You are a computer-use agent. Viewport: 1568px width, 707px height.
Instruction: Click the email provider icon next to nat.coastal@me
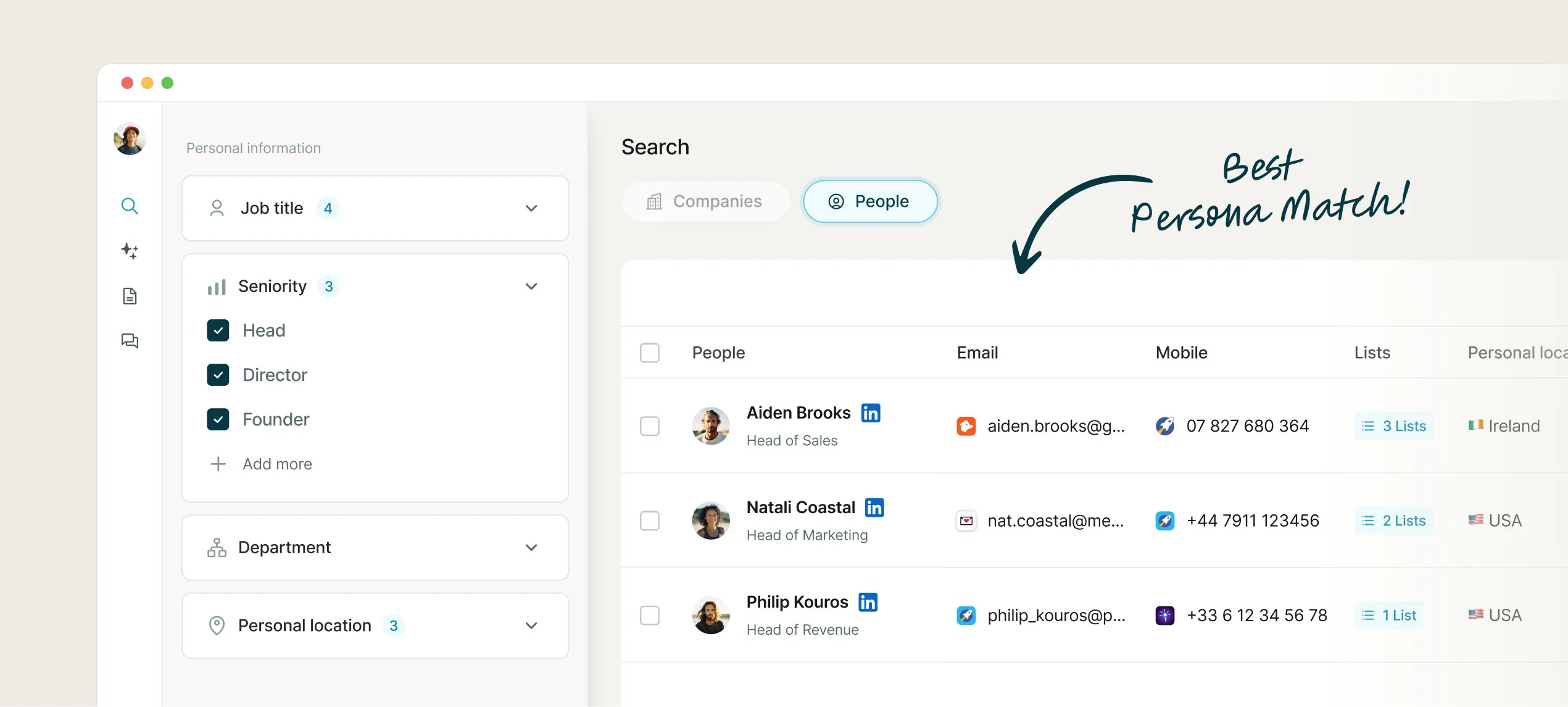966,521
